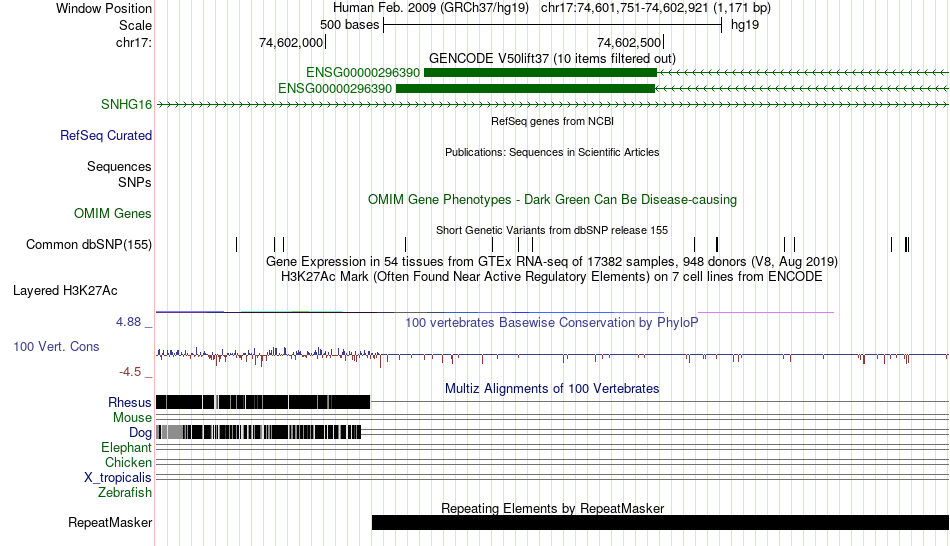This screenshot has height=546, width=950.
Task: Click the Publications: Sequences in Scientific Articles title
Action: pyautogui.click(x=552, y=152)
